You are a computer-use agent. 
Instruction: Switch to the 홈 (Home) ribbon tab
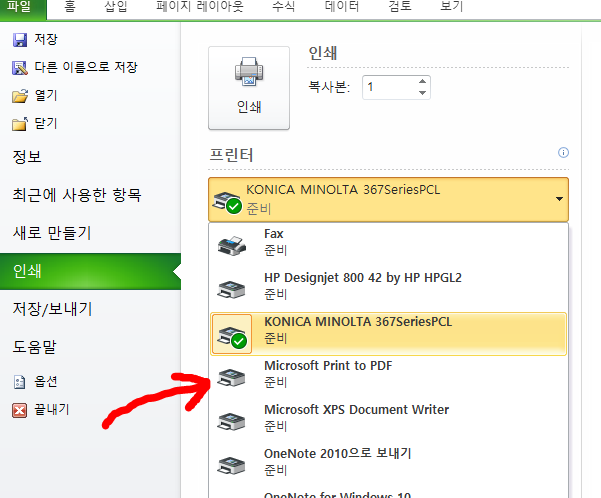point(70,7)
